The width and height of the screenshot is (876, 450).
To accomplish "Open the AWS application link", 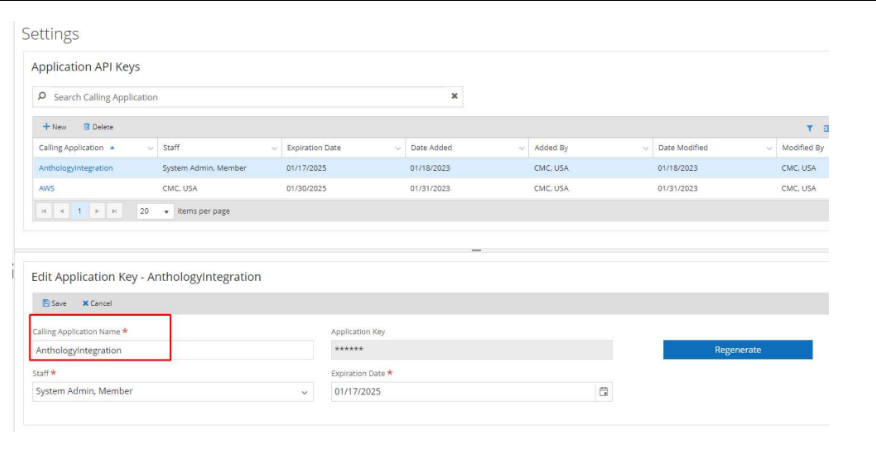I will point(47,188).
